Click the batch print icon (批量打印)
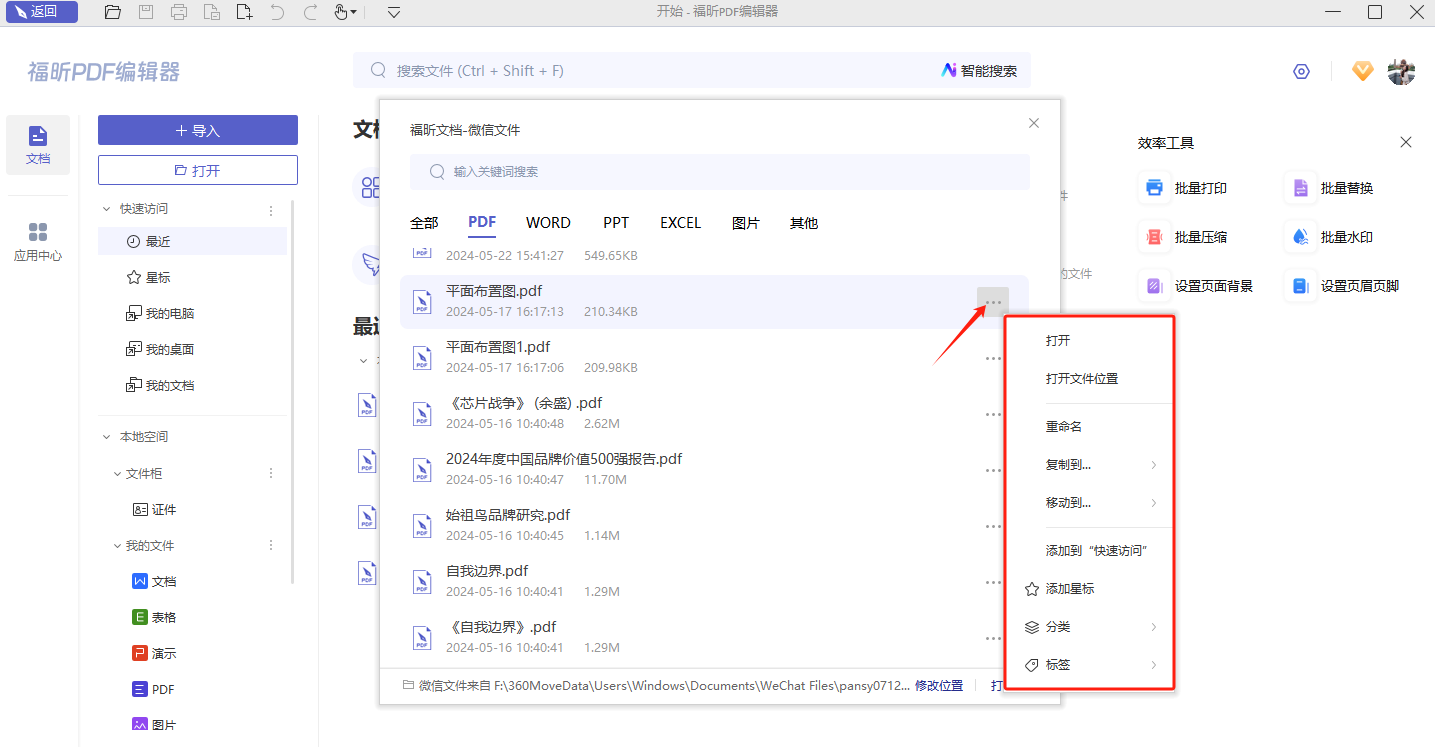The height and width of the screenshot is (747, 1435). point(1154,188)
